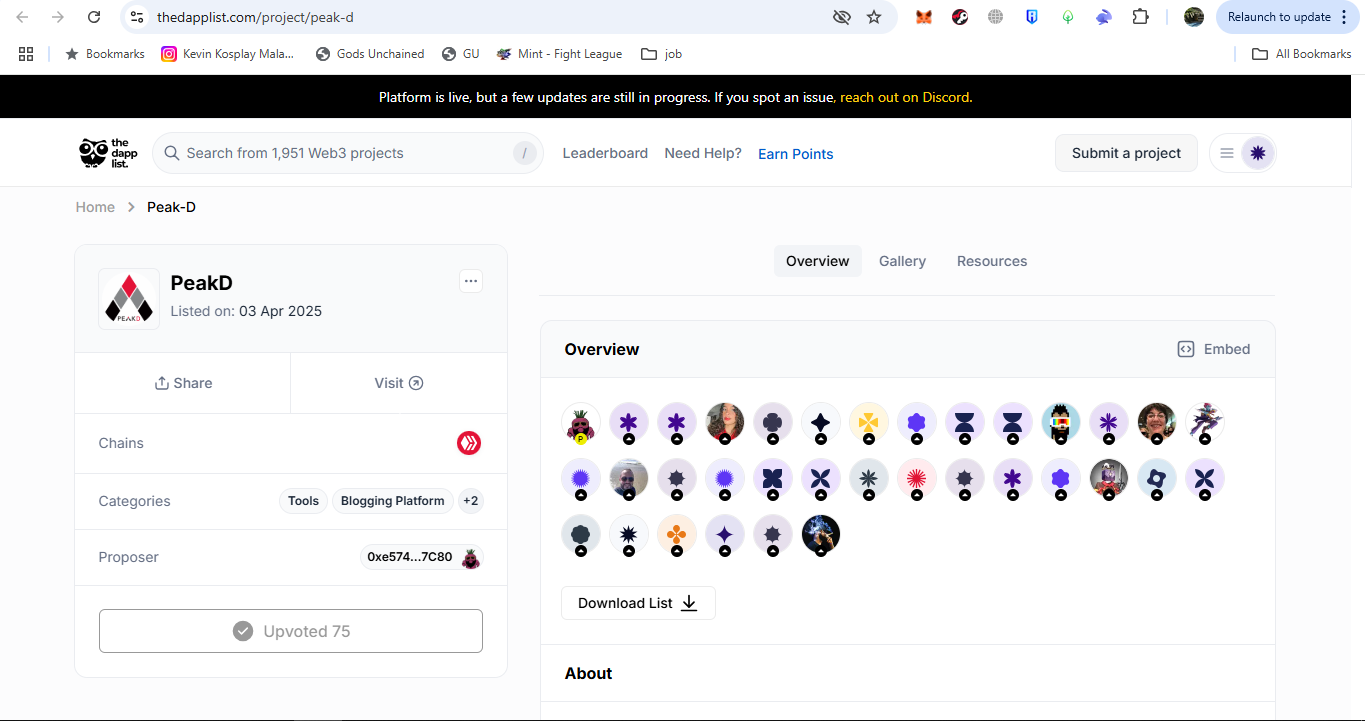Click the Bitwarden shield extension icon

point(1032,17)
